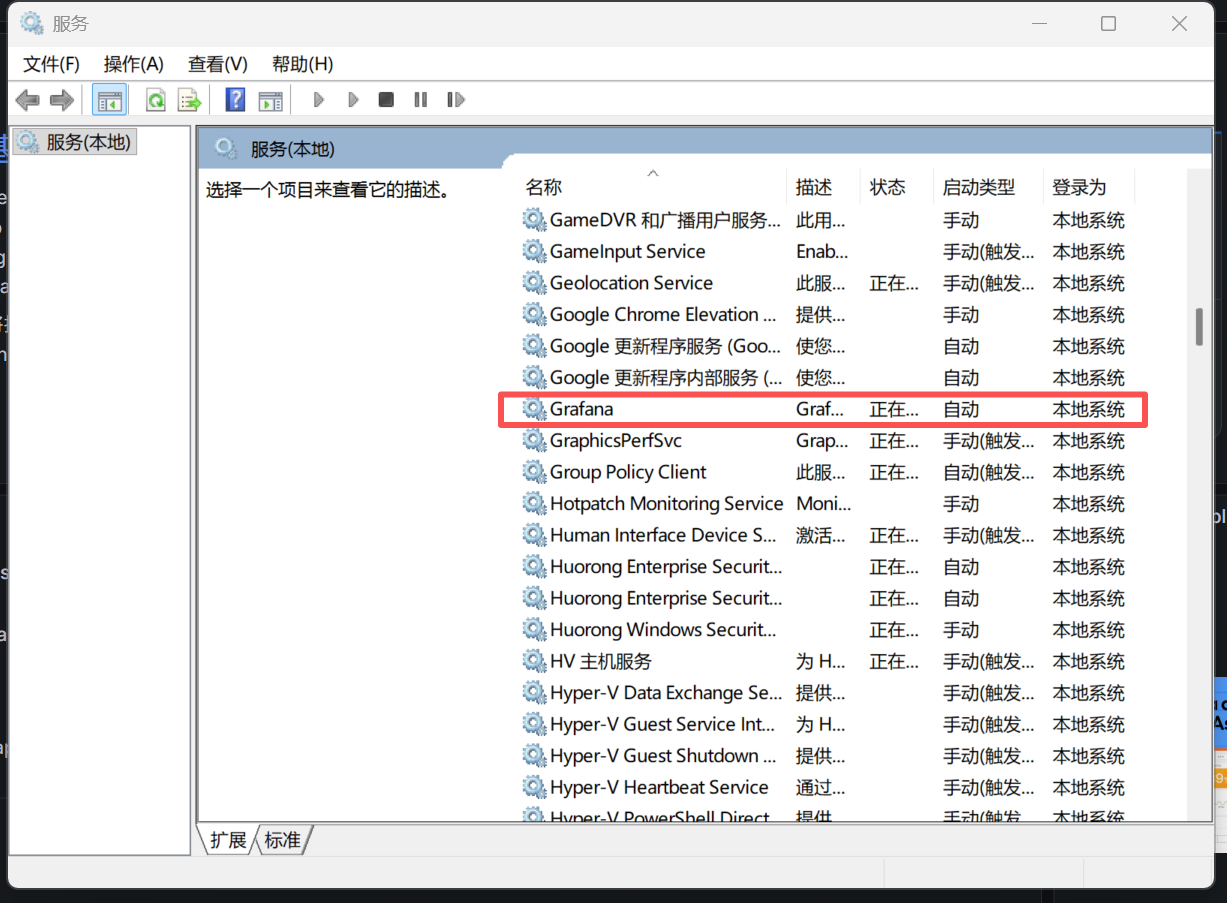
Task: Sort by the 状态 column header
Action: 887,187
